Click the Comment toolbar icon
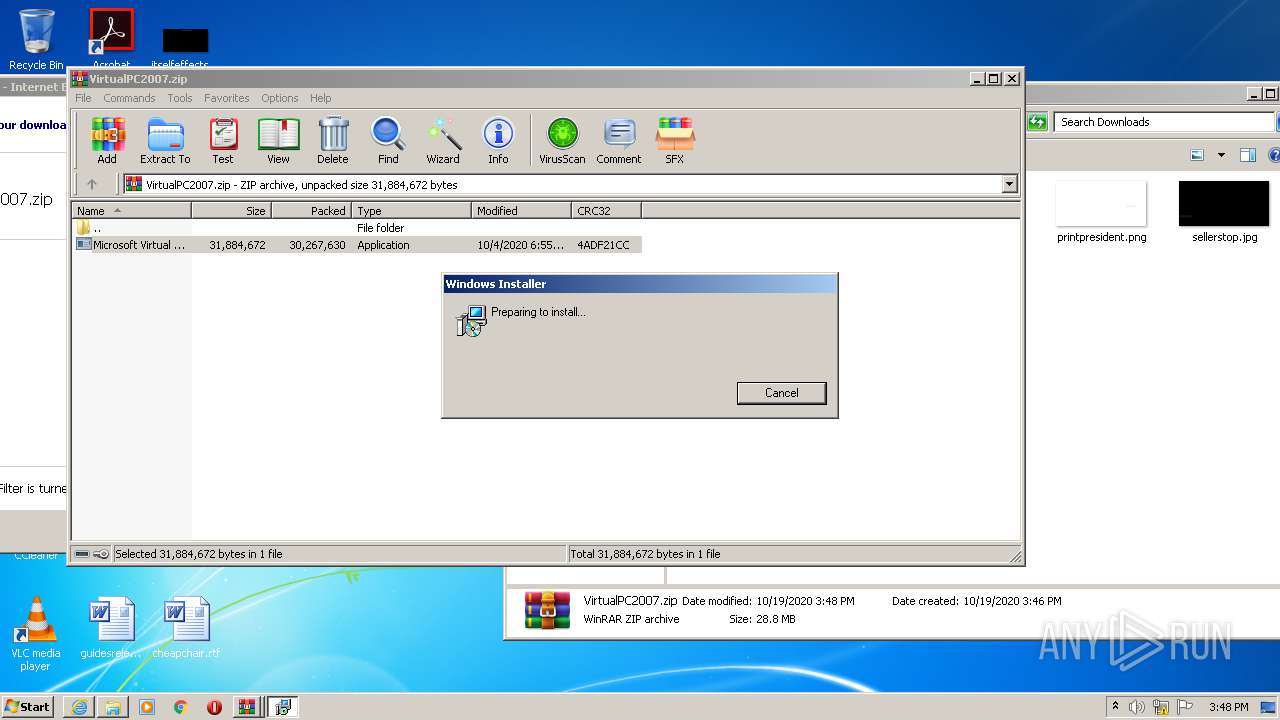 (x=619, y=140)
